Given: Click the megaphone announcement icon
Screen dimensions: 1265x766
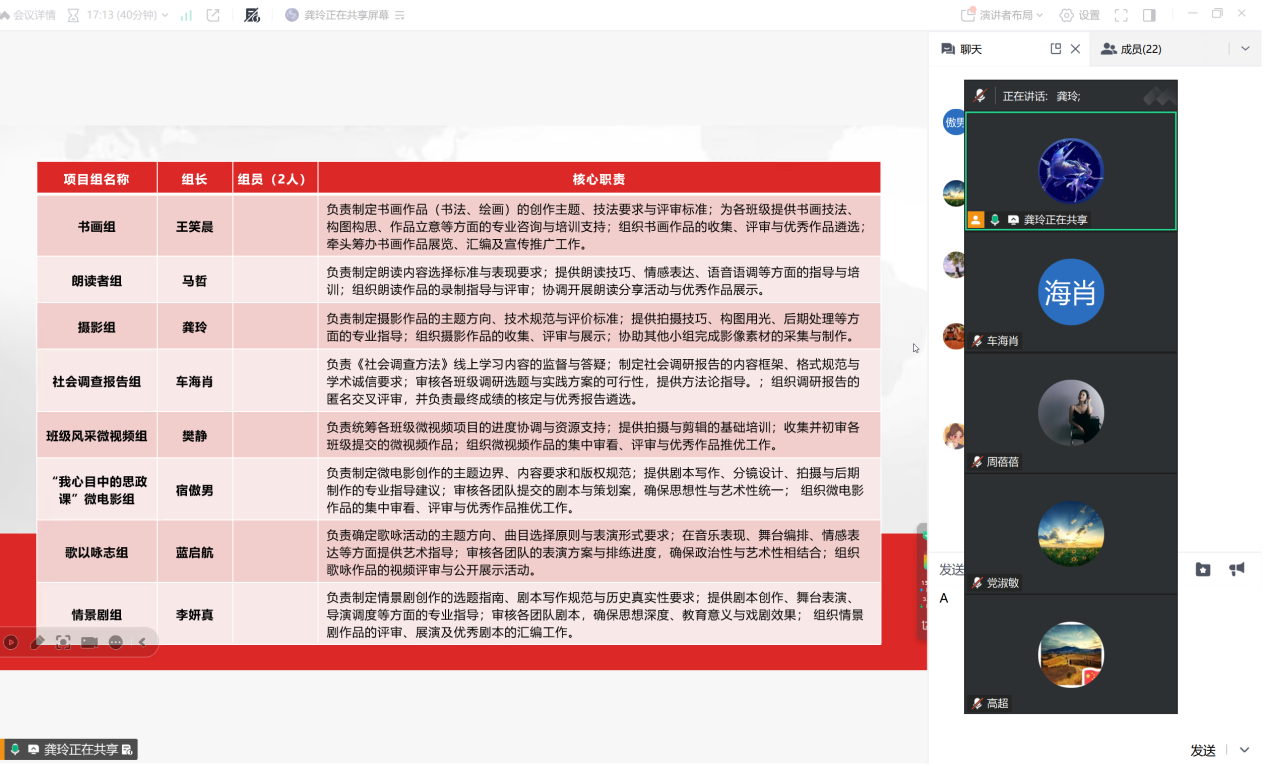Looking at the screenshot, I should click(1237, 569).
